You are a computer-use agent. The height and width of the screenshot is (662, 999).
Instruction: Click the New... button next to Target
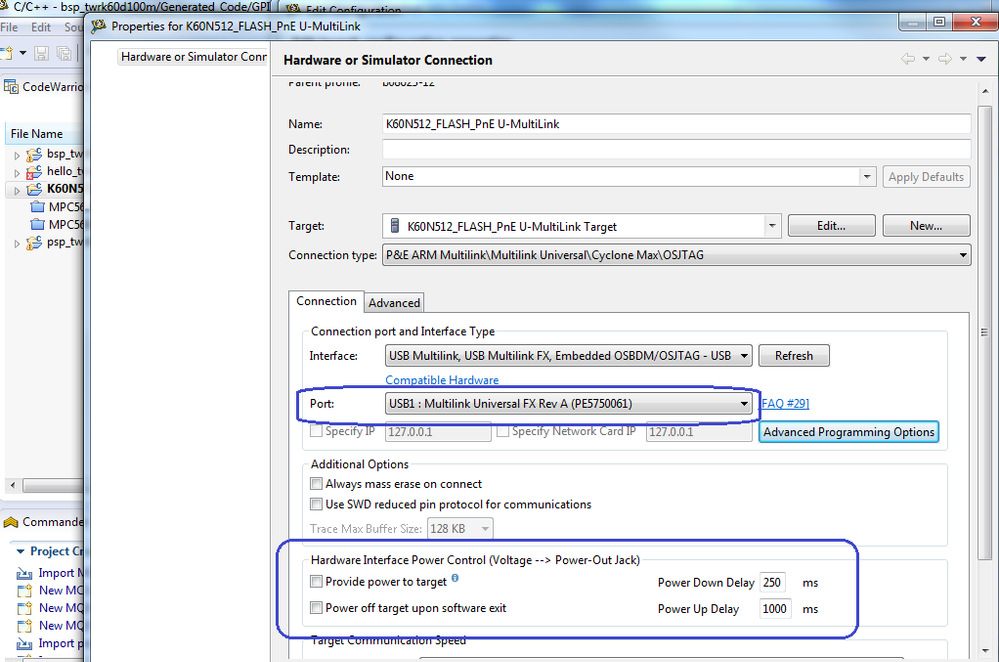[926, 226]
